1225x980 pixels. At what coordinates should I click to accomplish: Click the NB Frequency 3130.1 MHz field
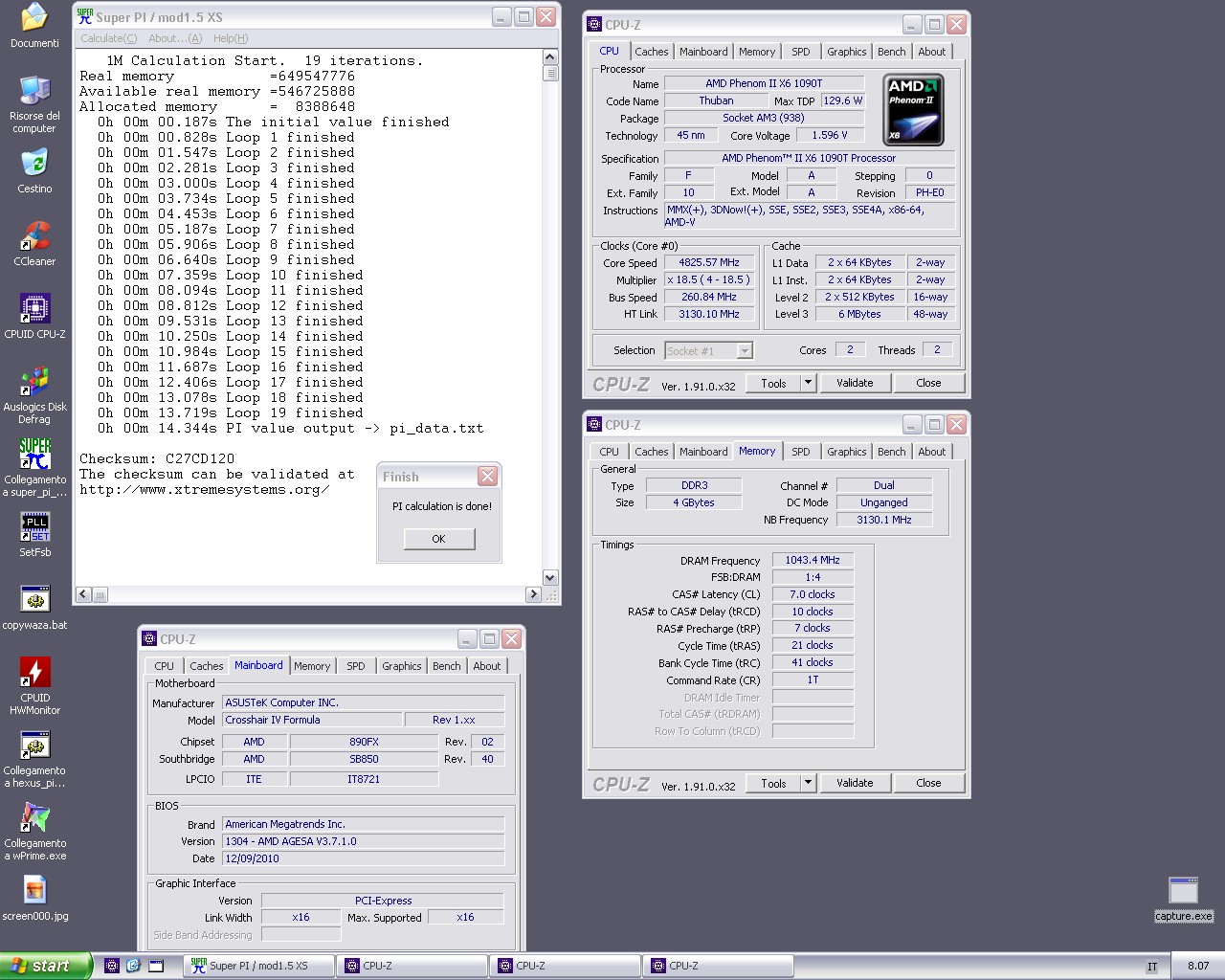884,520
